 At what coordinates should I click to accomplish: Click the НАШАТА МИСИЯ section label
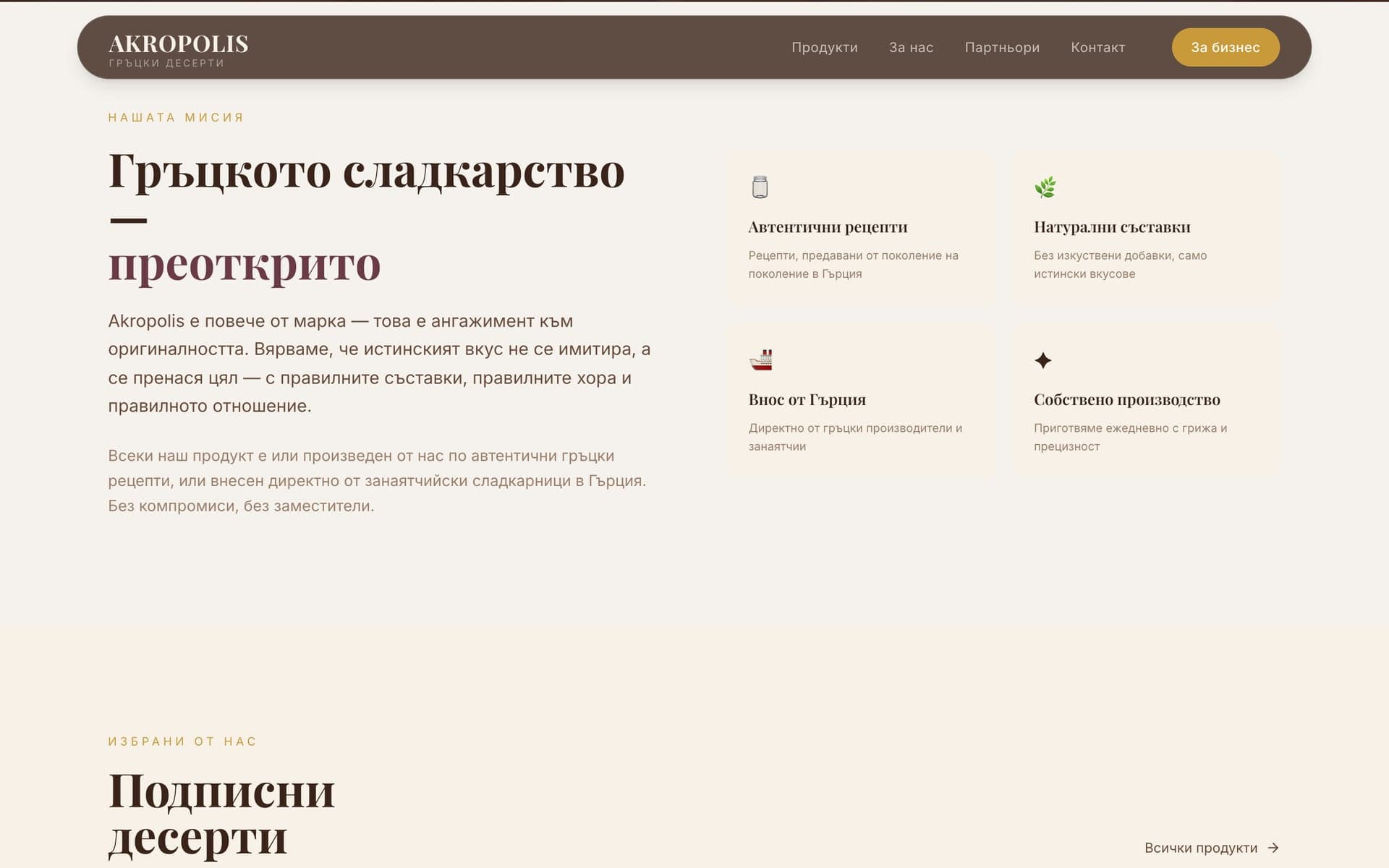coord(176,117)
